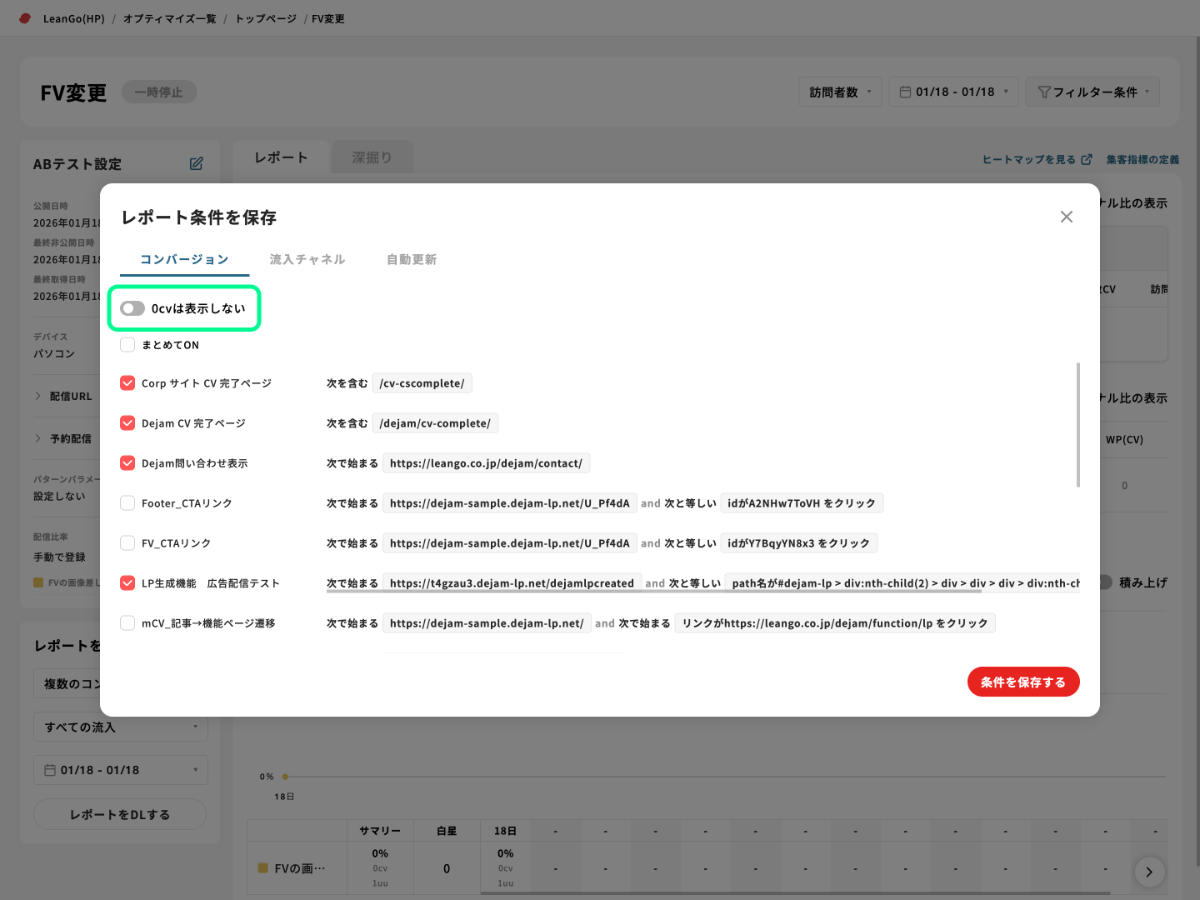This screenshot has height=900, width=1200.
Task: Open the 複数のコン… dropdown in sidebar
Action: coord(66,684)
